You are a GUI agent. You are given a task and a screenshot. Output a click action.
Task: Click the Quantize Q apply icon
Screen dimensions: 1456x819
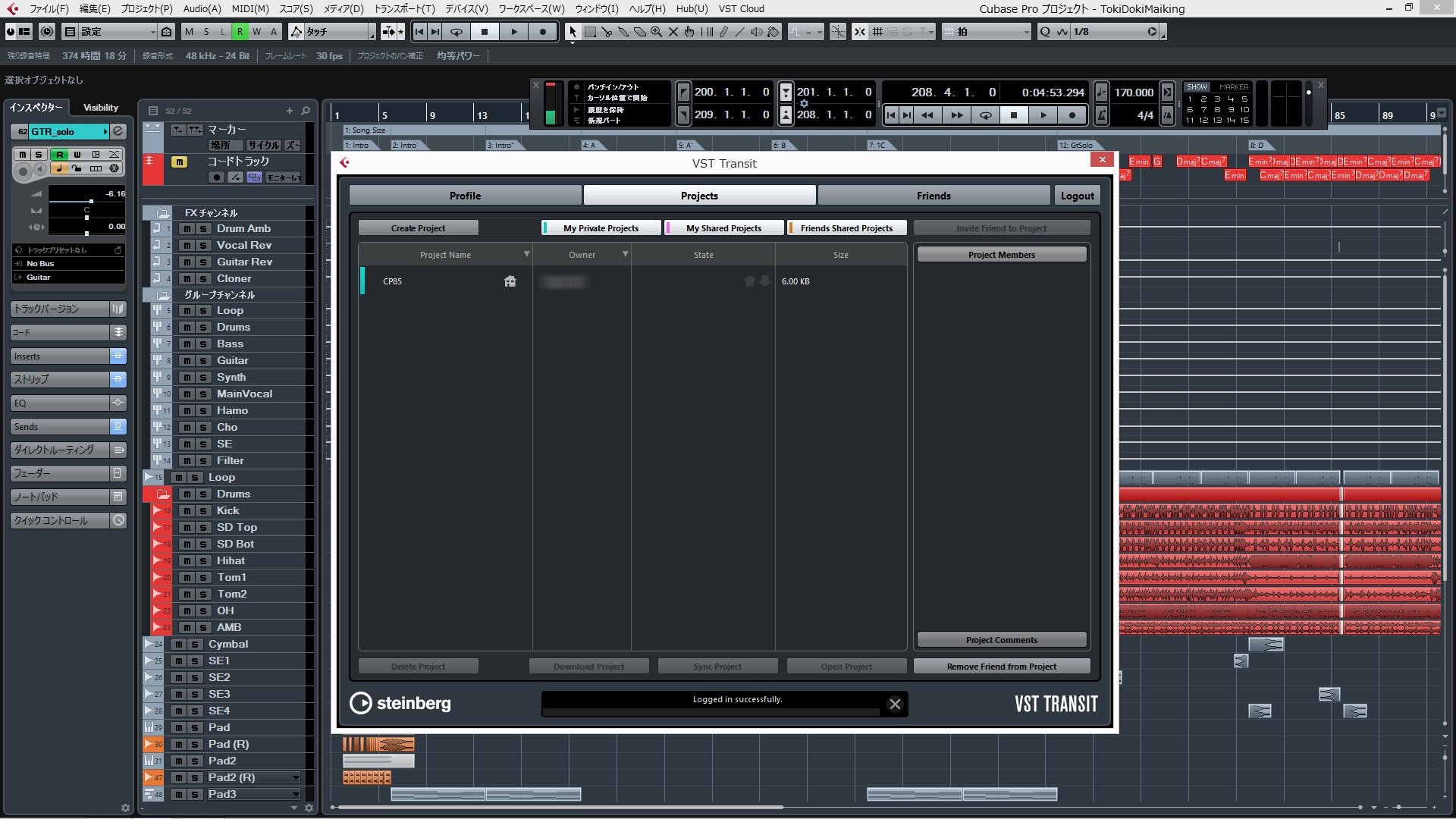(x=1046, y=32)
